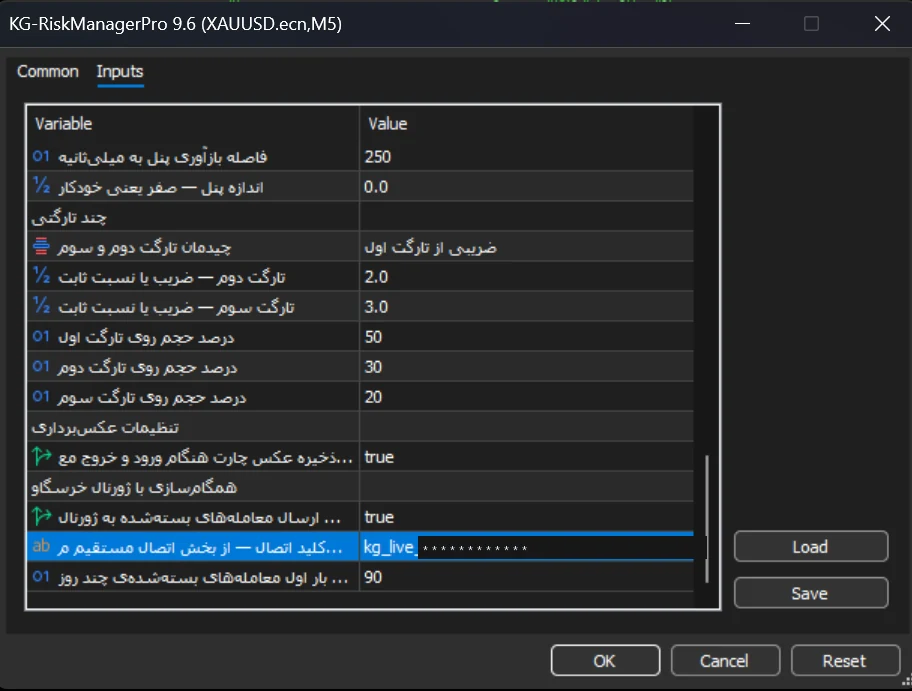Select the Inputs tab
The image size is (912, 691).
tap(120, 72)
